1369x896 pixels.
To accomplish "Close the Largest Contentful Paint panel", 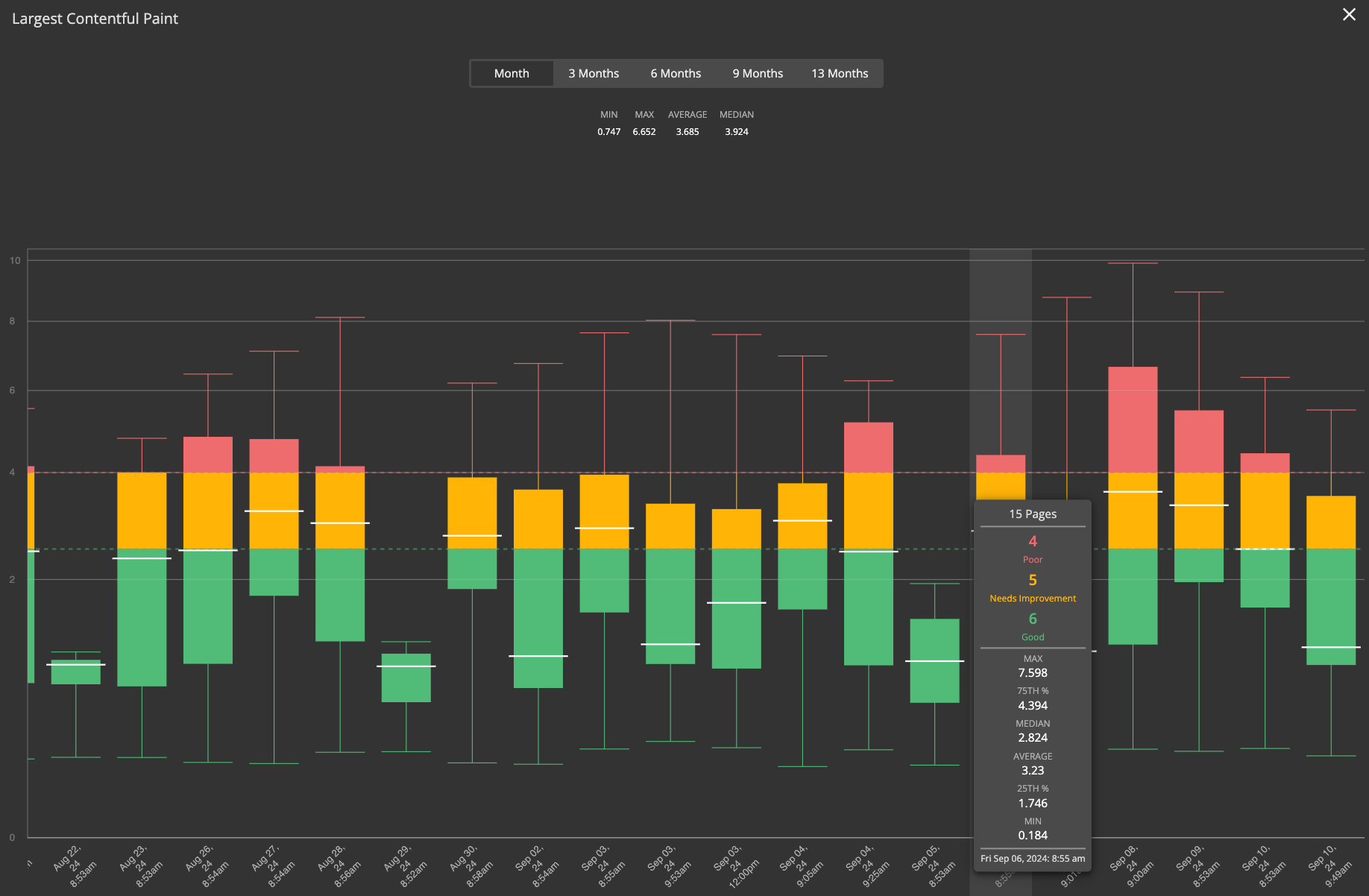I will (1348, 14).
